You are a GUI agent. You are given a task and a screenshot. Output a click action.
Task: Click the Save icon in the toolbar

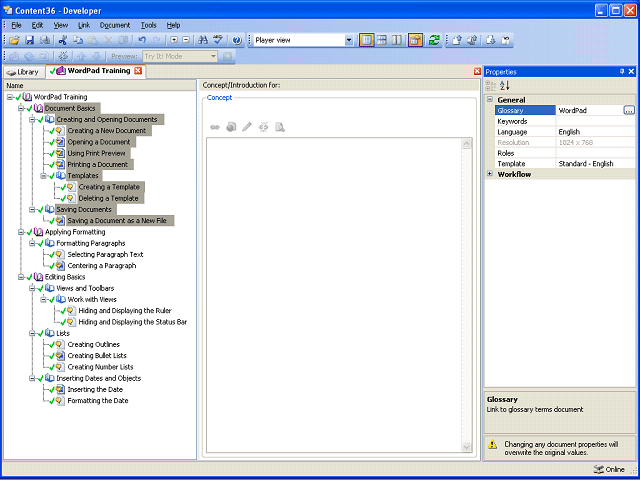(x=29, y=40)
